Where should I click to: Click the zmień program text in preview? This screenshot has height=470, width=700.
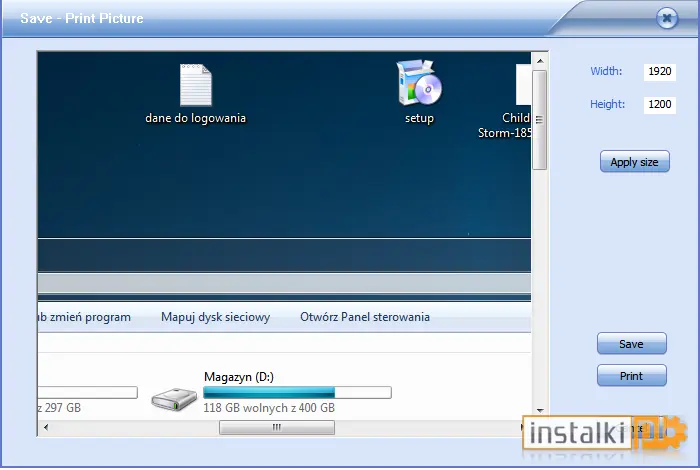pyautogui.click(x=90, y=317)
